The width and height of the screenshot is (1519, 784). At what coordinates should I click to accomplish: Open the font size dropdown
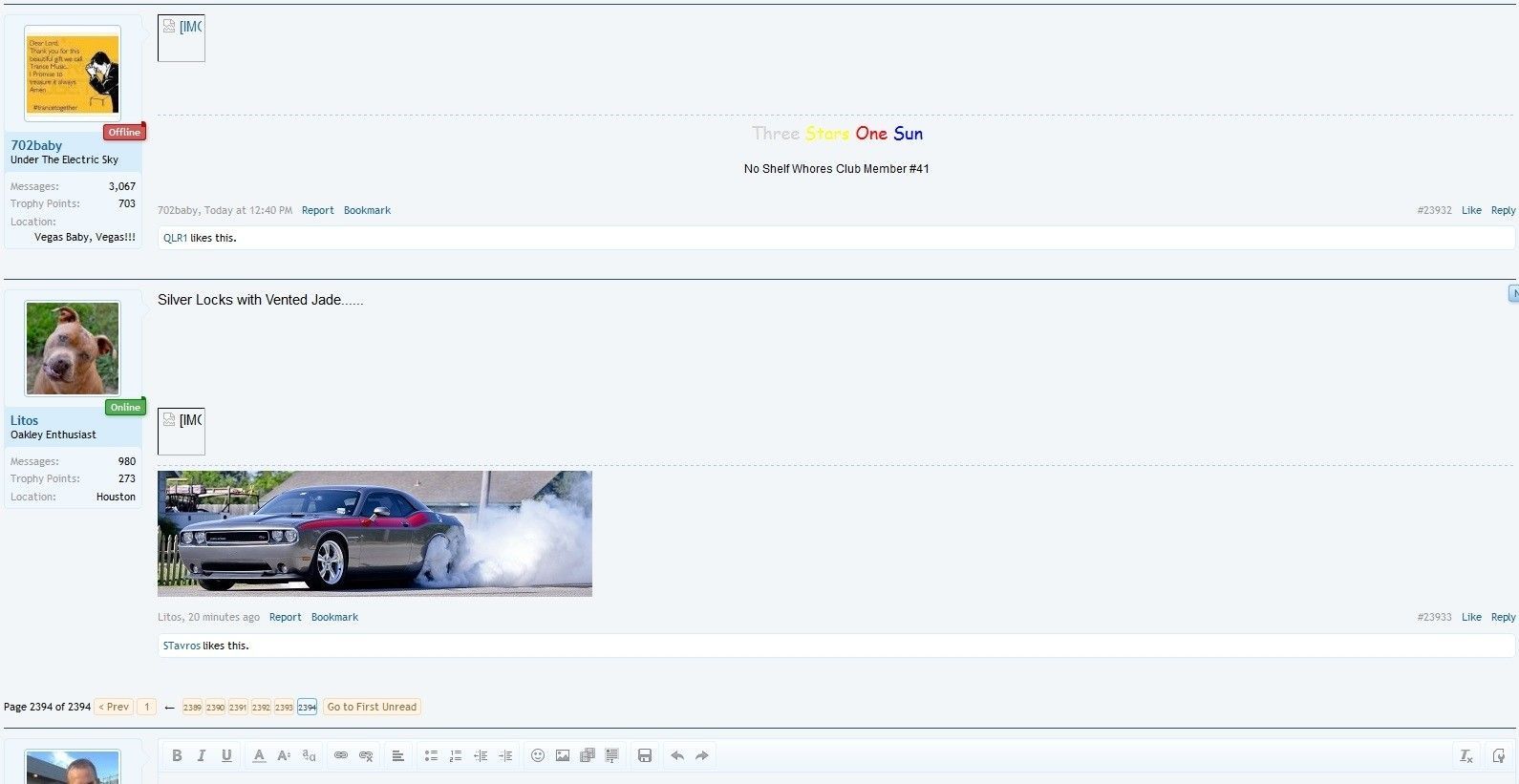tap(284, 755)
